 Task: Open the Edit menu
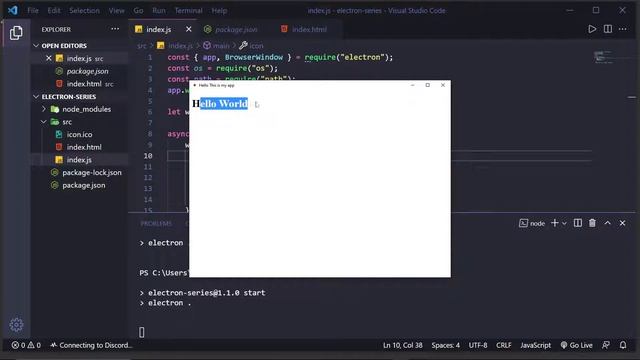coord(53,11)
